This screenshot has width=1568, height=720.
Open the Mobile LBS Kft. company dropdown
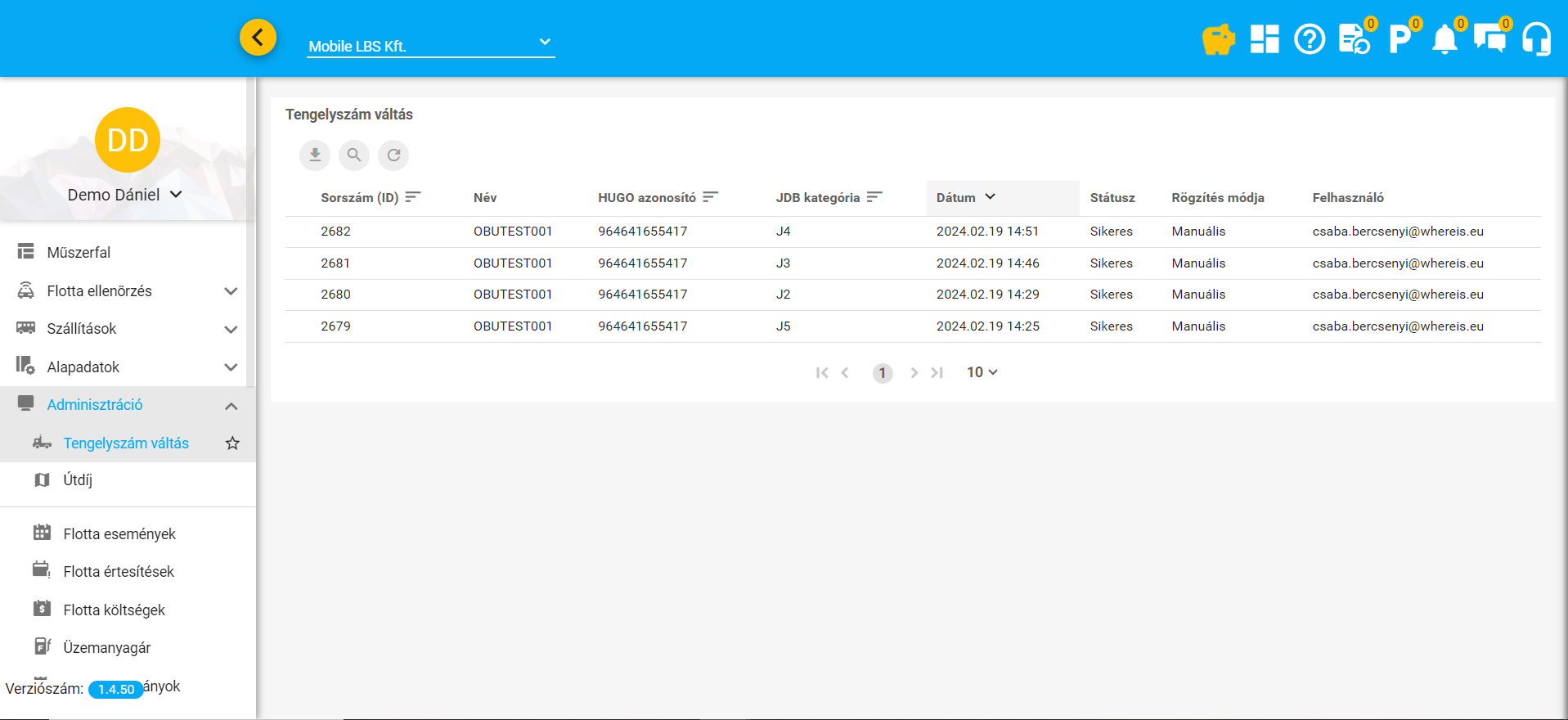(x=430, y=46)
